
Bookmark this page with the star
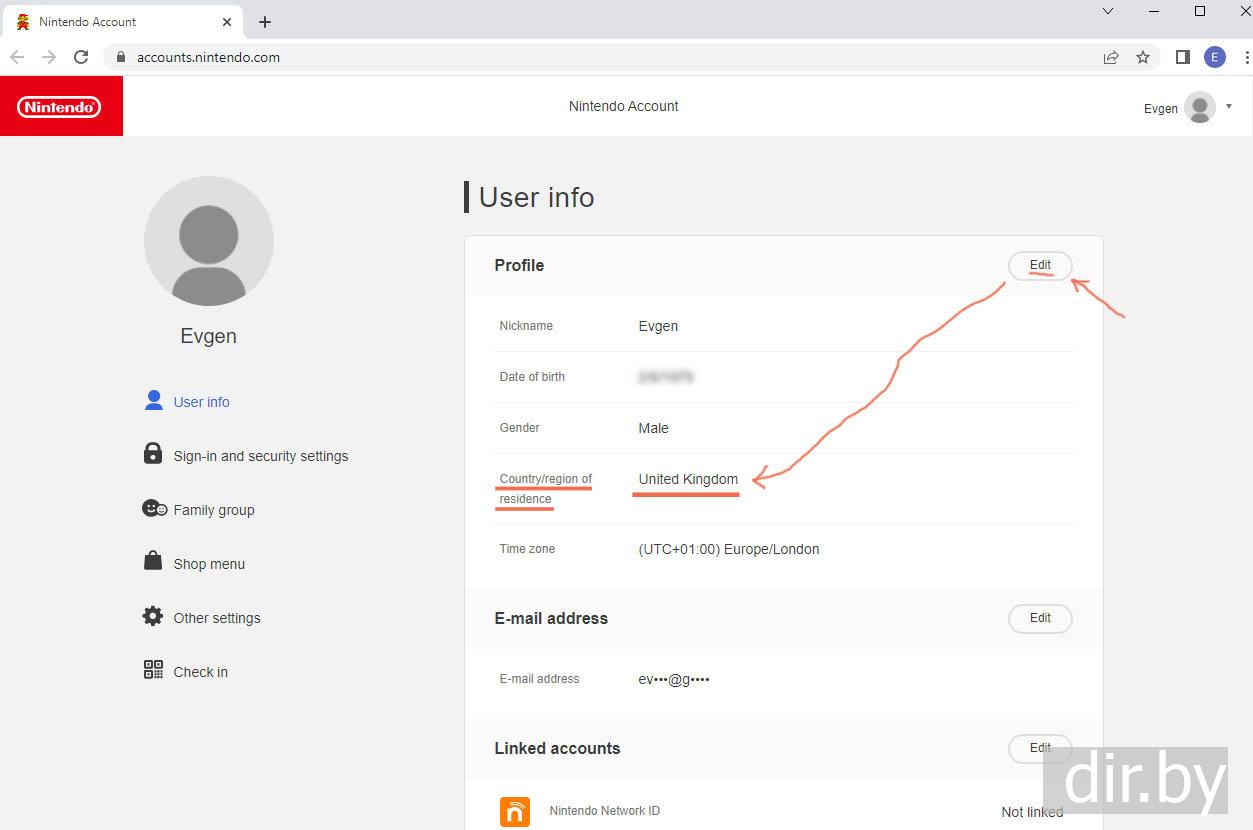1143,57
